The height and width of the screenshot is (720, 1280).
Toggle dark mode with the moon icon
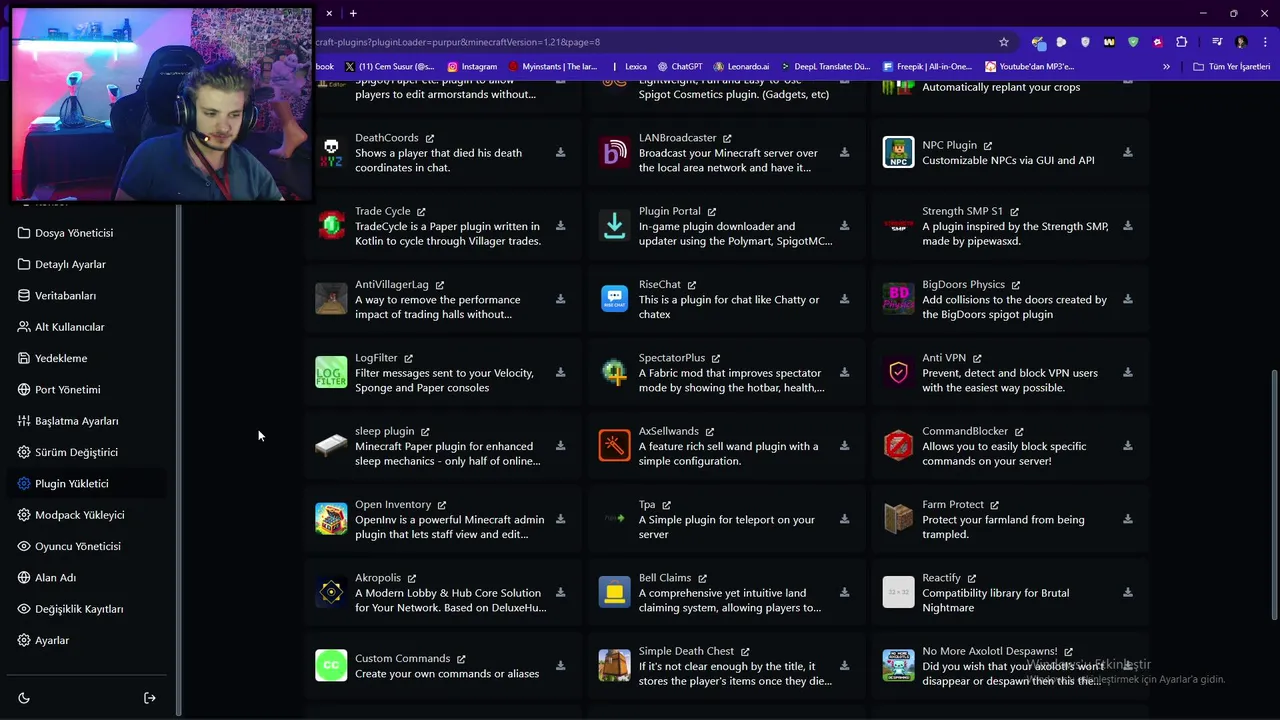(24, 698)
